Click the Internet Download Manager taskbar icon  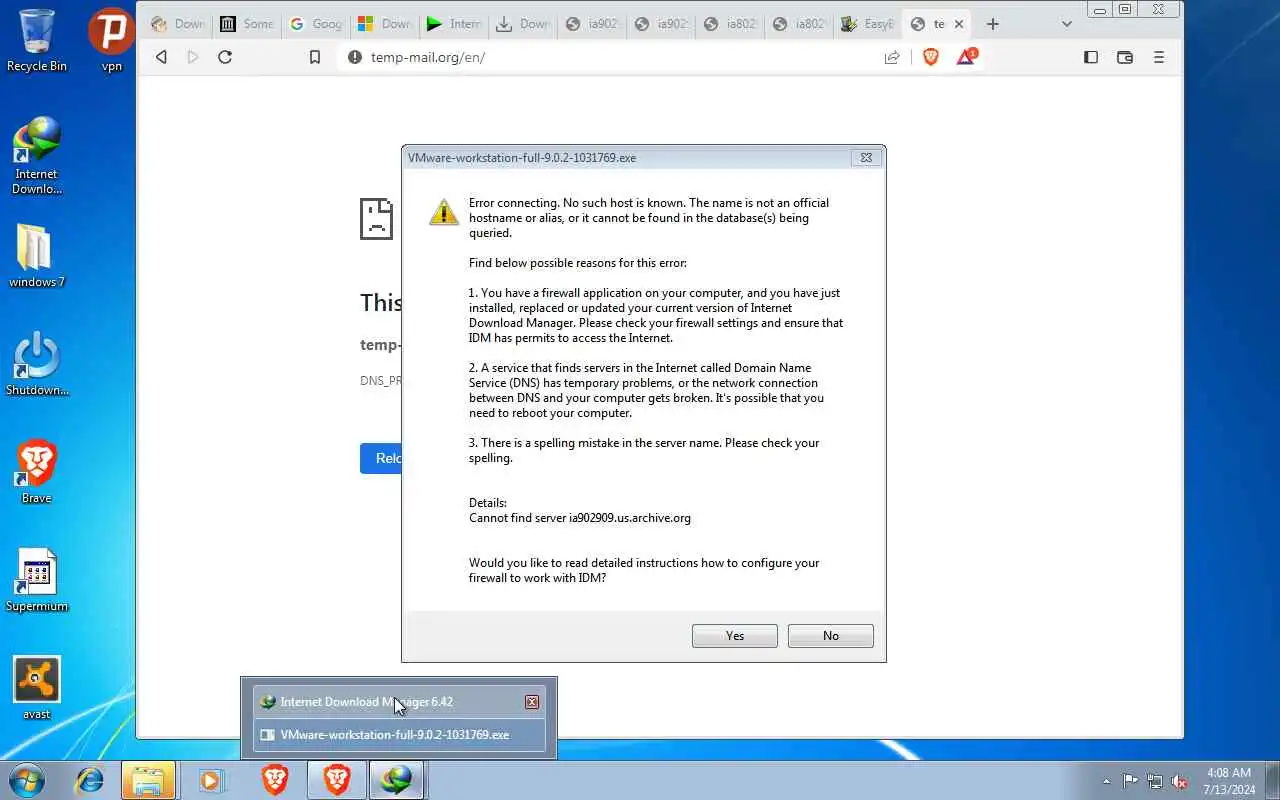[397, 779]
